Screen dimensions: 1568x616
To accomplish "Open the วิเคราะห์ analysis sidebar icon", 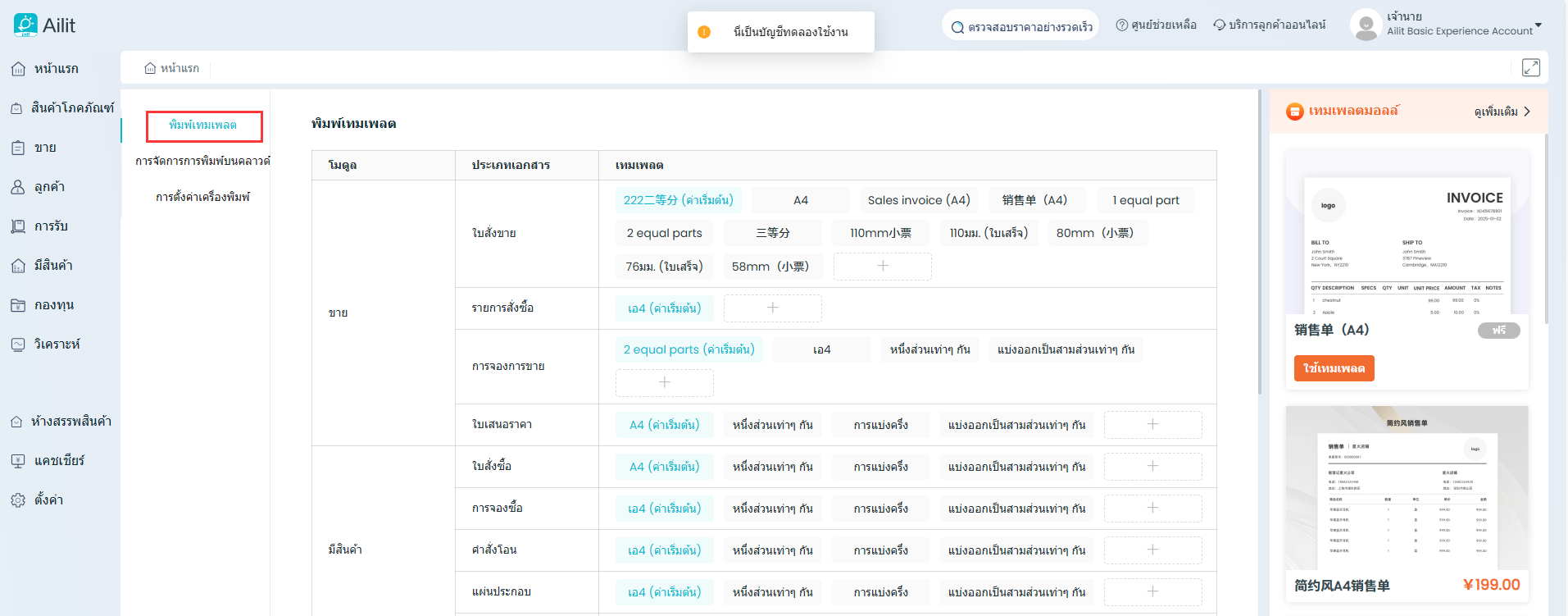I will point(18,345).
